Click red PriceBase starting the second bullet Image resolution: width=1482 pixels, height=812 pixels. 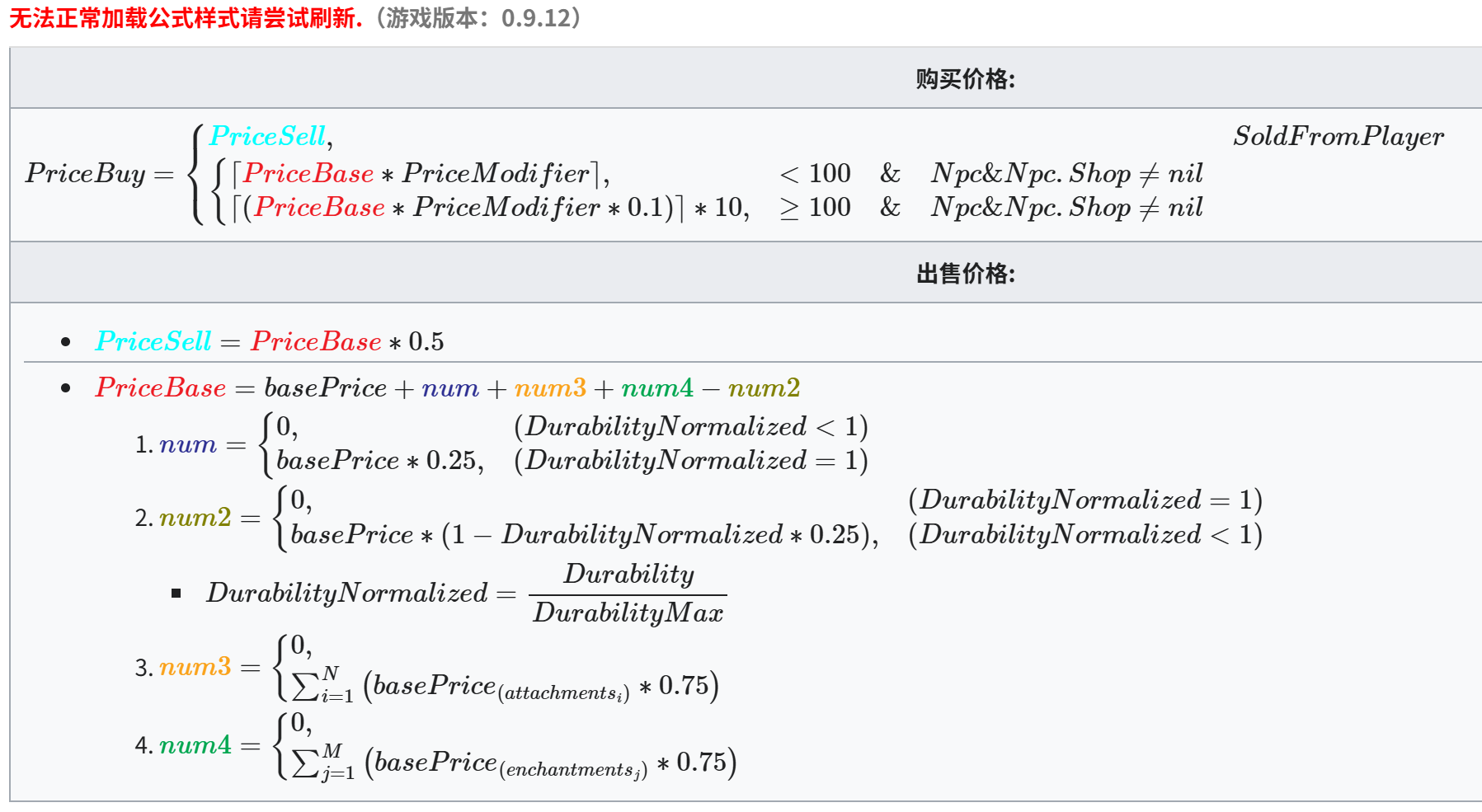(160, 388)
